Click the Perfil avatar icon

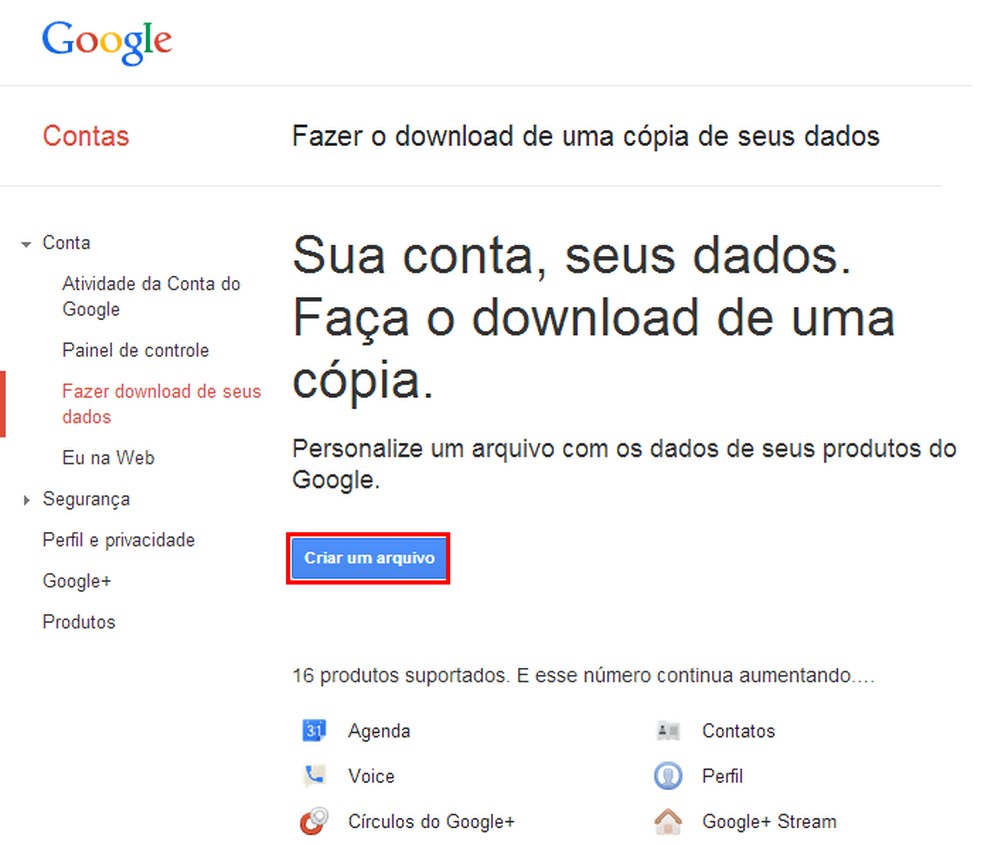click(668, 776)
